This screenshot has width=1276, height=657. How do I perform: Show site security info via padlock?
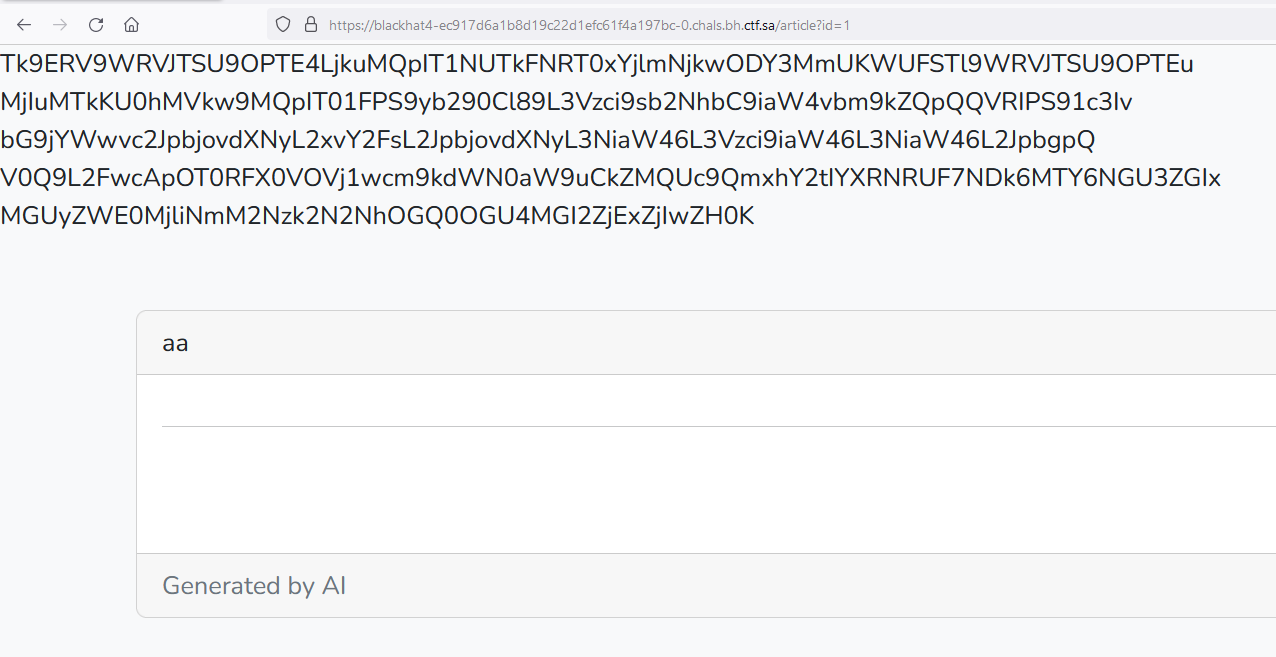[310, 25]
